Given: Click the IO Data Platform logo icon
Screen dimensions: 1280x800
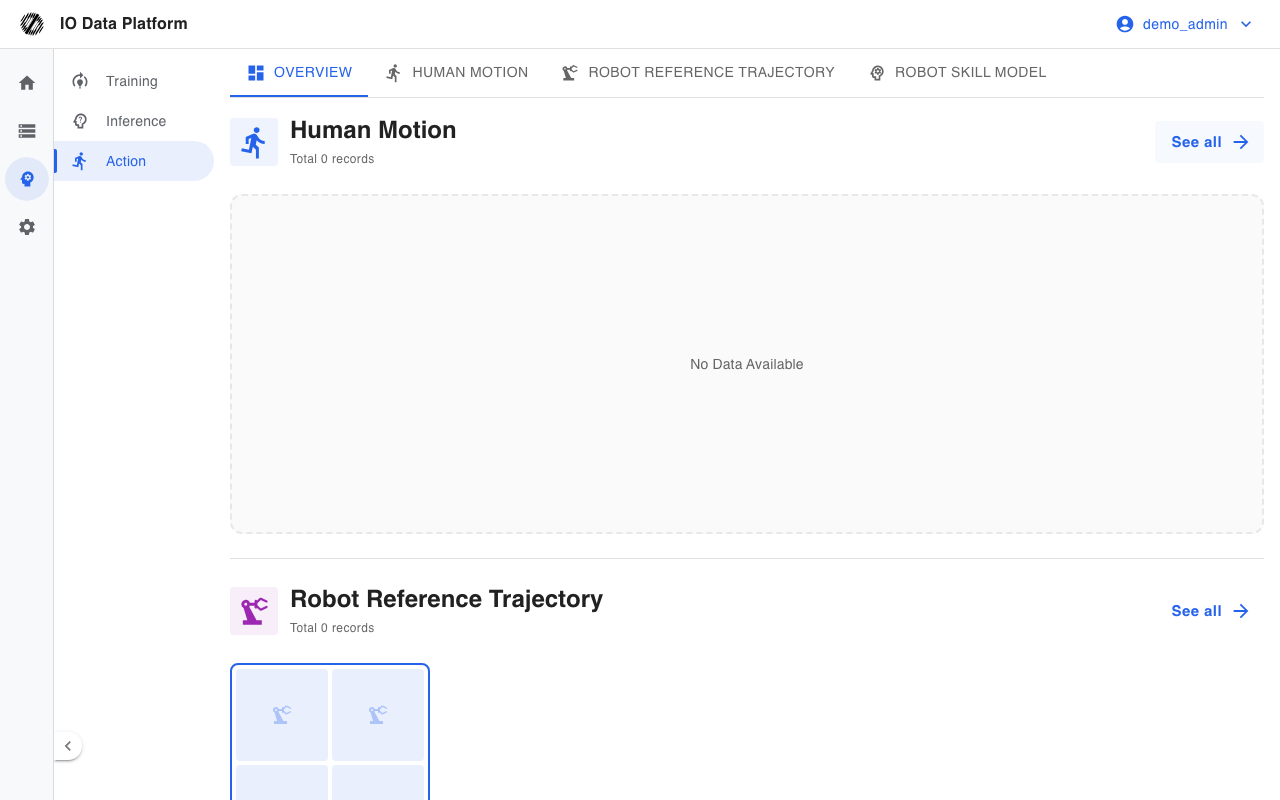Looking at the screenshot, I should coord(32,24).
